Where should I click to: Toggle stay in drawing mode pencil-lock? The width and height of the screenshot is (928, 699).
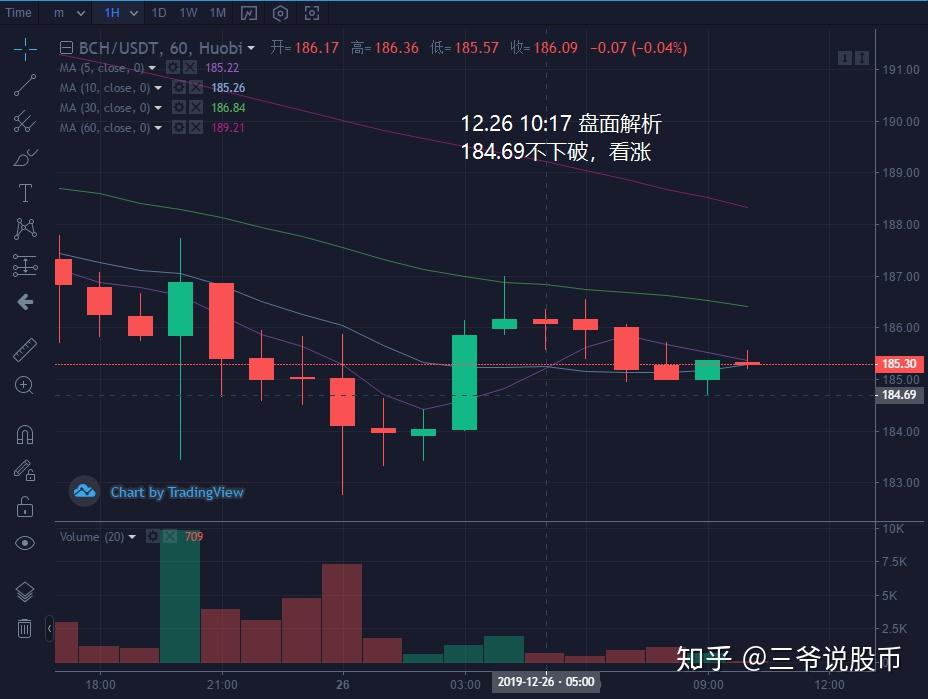(25, 471)
